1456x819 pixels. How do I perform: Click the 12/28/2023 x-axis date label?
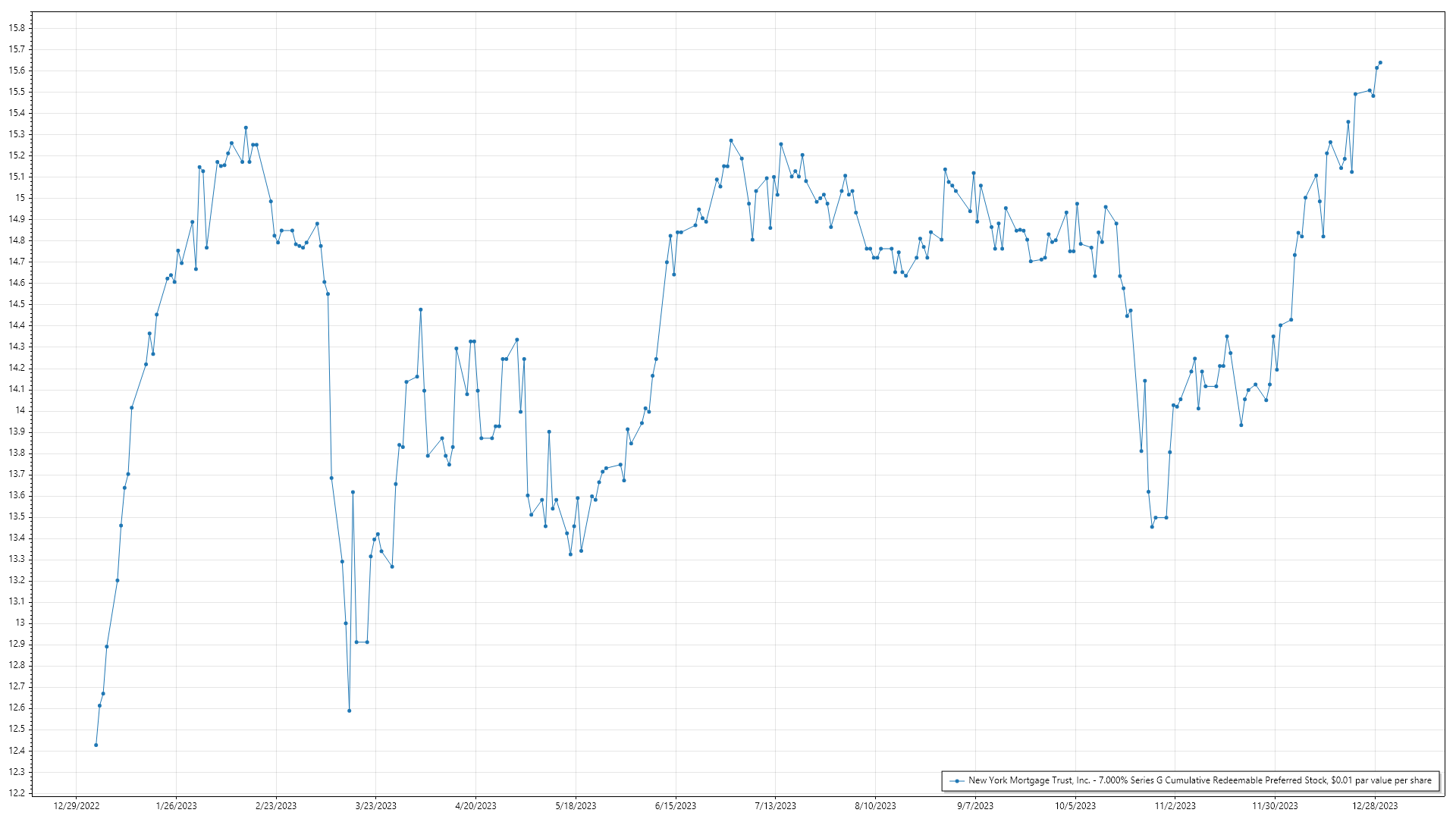pyautogui.click(x=1375, y=806)
